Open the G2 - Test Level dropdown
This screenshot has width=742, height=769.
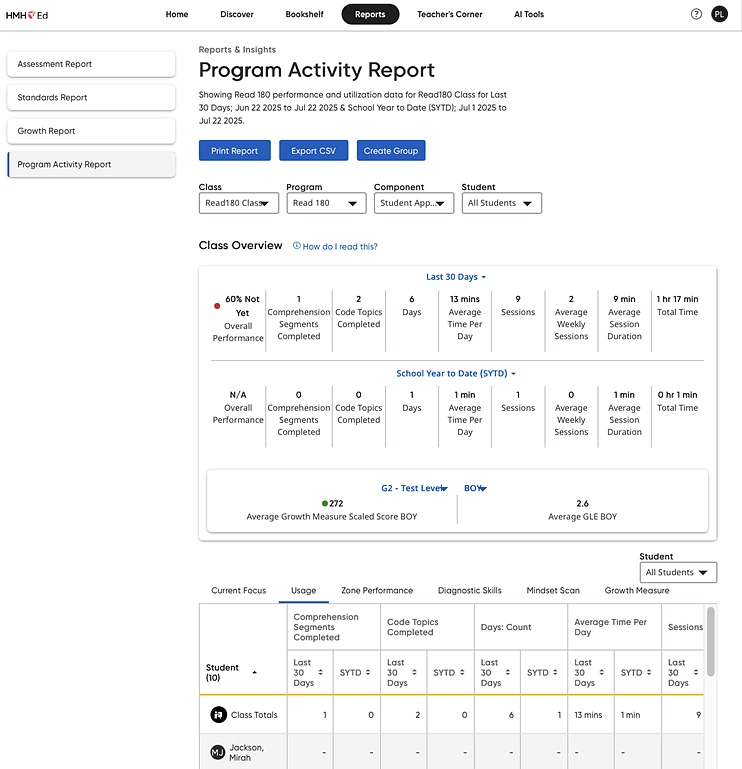(414, 488)
